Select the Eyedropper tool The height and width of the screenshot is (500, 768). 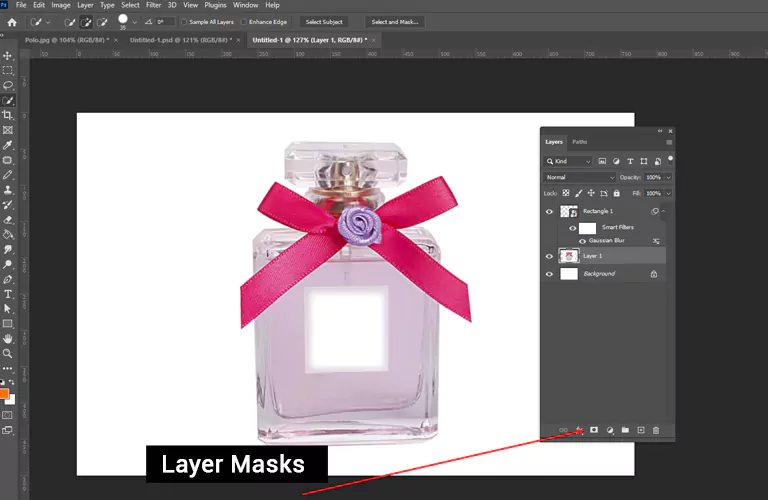(x=7, y=145)
